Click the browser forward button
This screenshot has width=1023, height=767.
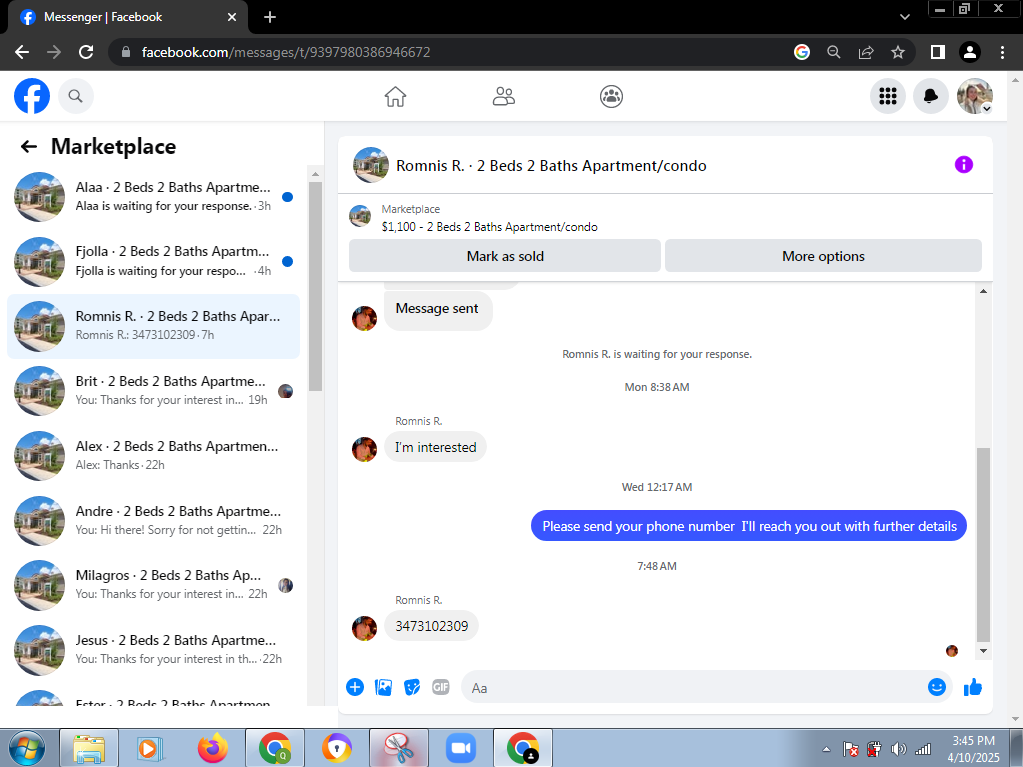(53, 52)
